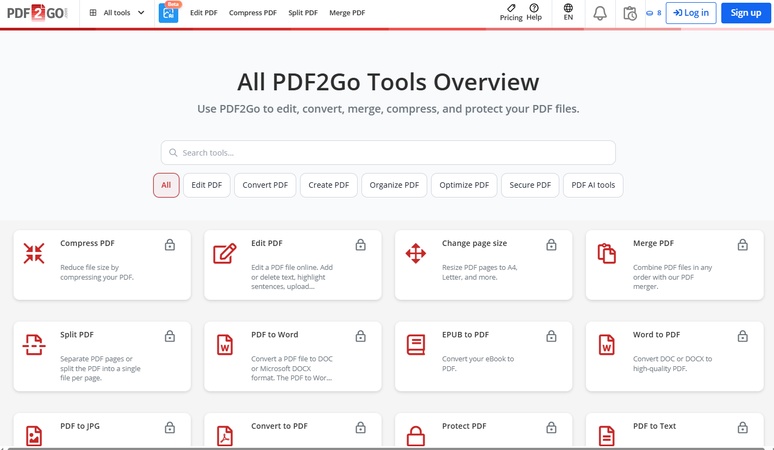Focus the Search tools field
This screenshot has width=774, height=450.
(x=388, y=152)
